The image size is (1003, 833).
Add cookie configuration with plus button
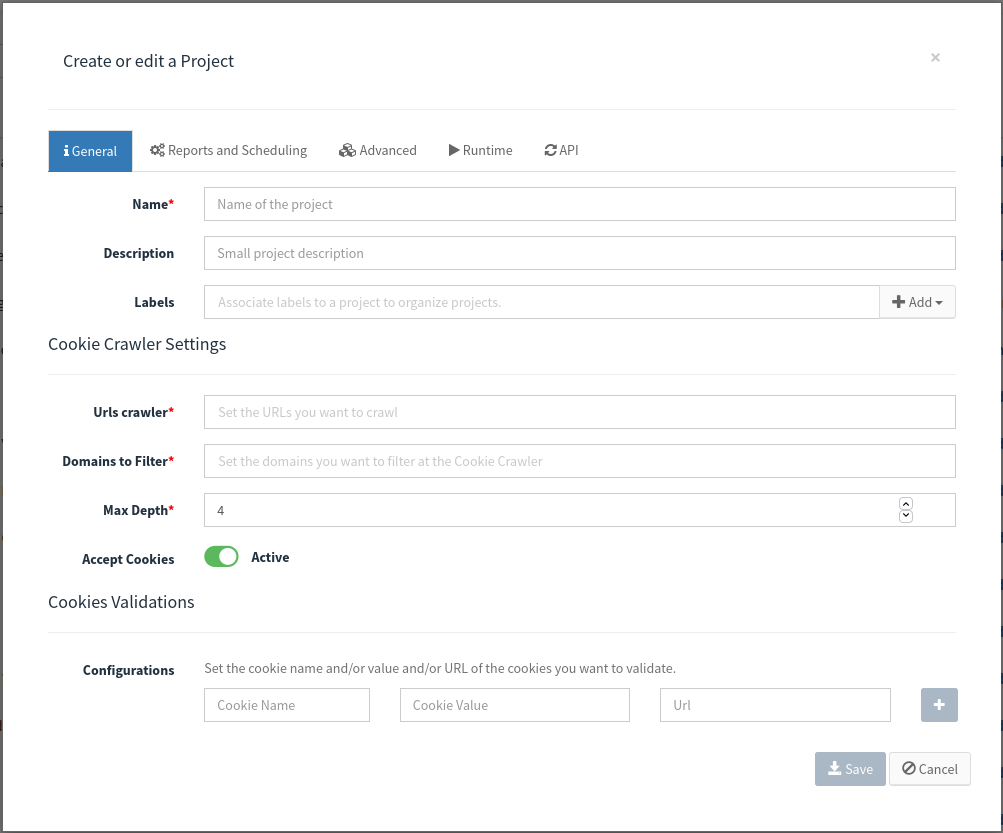click(939, 705)
